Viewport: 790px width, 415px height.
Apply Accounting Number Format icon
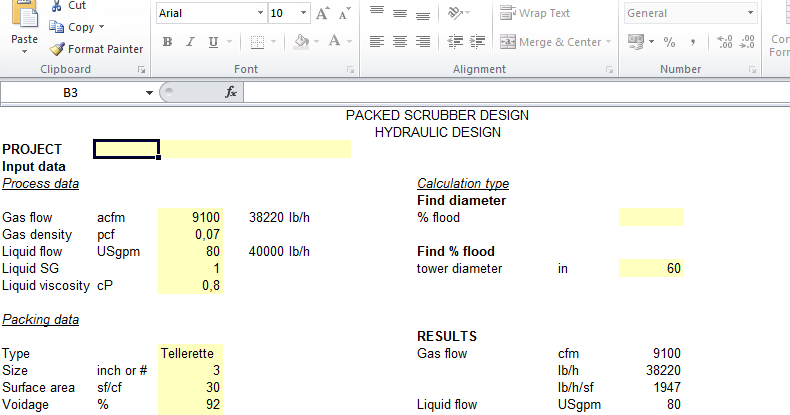coord(636,42)
